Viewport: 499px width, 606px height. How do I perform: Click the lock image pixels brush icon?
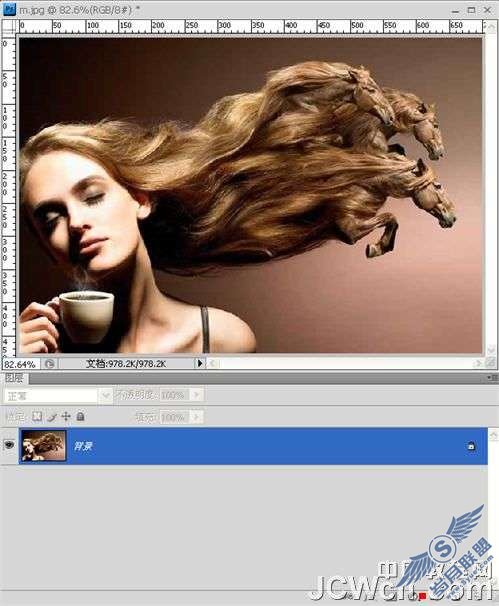point(52,417)
